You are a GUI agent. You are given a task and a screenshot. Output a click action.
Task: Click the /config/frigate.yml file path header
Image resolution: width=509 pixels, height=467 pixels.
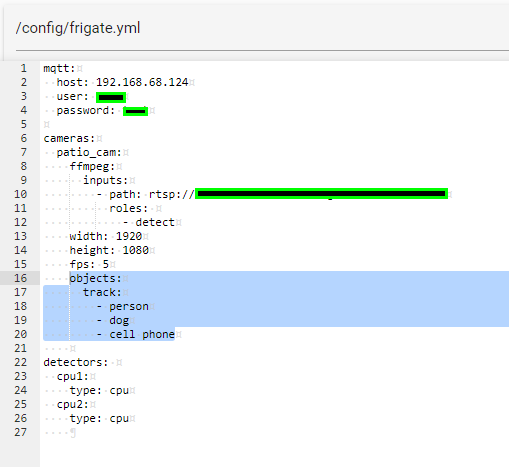[x=78, y=28]
